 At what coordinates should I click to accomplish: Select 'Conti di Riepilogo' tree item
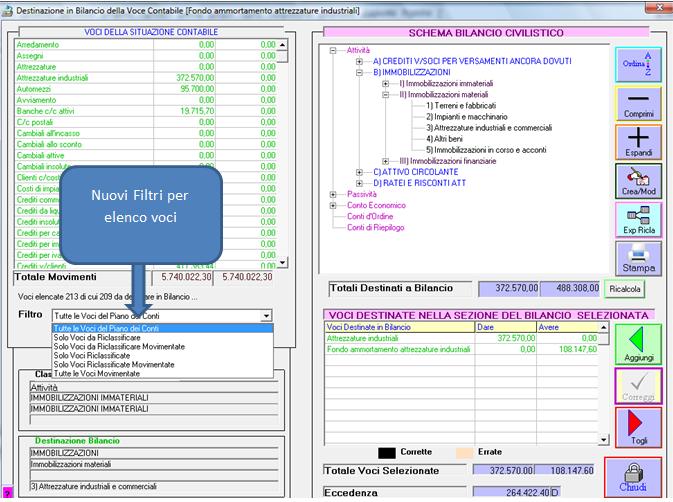click(376, 228)
